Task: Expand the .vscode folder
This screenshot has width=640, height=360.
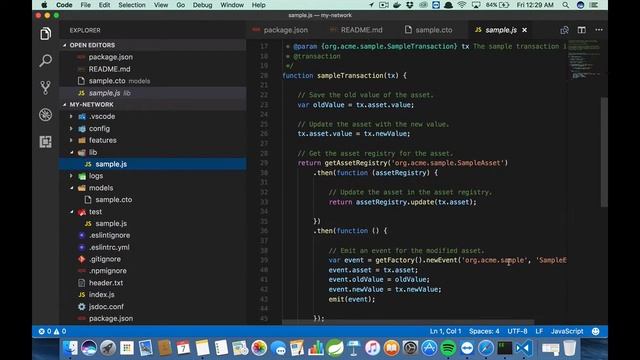Action: [71, 117]
